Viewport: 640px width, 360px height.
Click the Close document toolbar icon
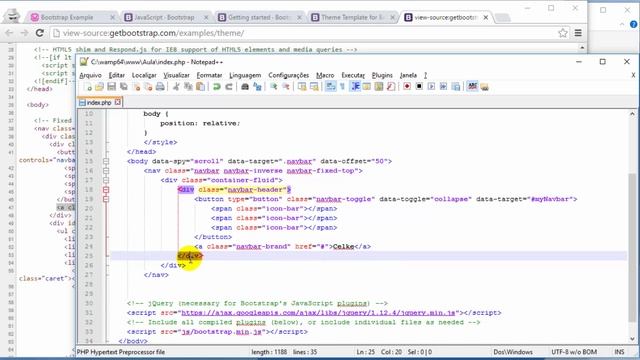tap(136, 87)
